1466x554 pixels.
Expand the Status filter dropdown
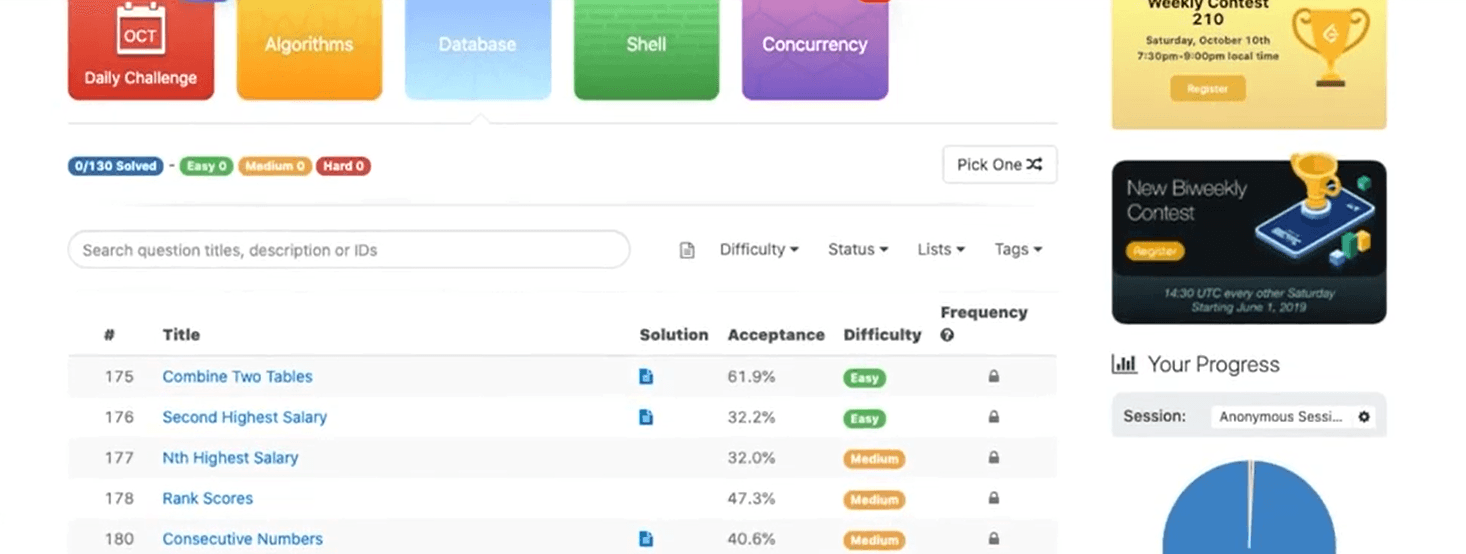pyautogui.click(x=858, y=250)
